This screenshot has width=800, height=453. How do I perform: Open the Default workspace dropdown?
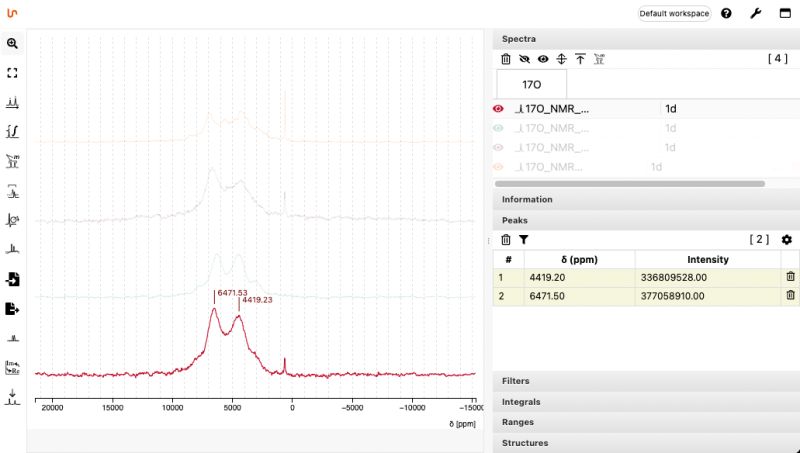674,13
